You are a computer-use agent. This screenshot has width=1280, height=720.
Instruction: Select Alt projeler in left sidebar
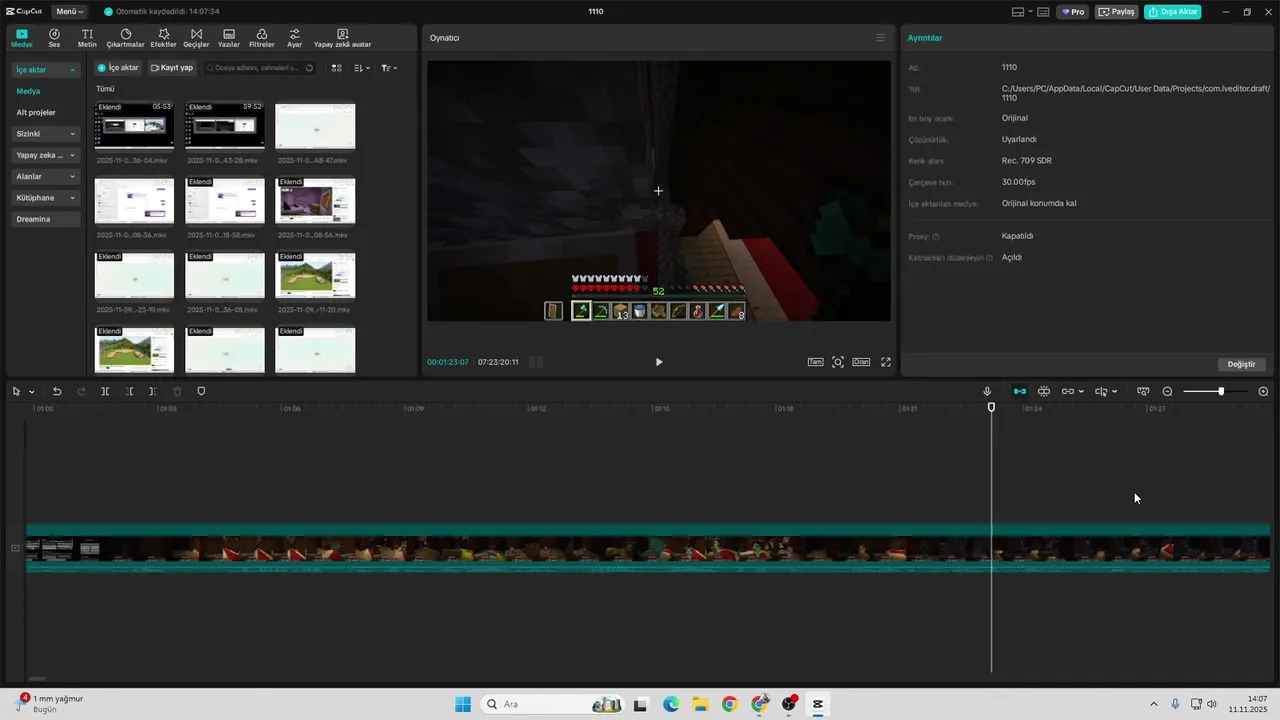36,112
